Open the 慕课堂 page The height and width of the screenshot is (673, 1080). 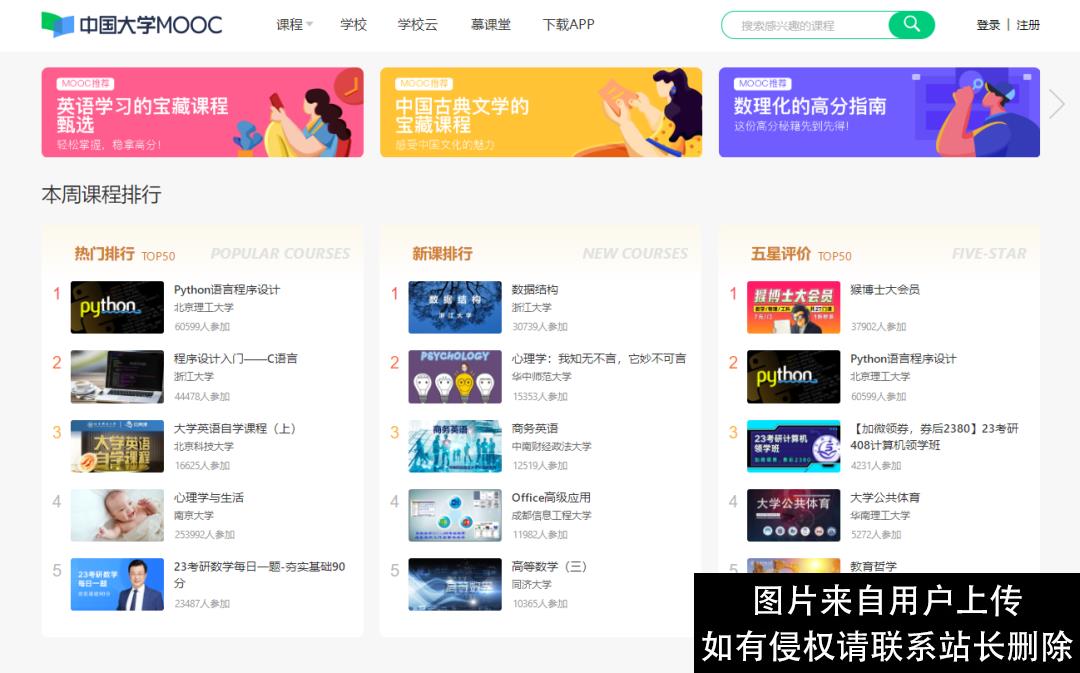click(490, 24)
